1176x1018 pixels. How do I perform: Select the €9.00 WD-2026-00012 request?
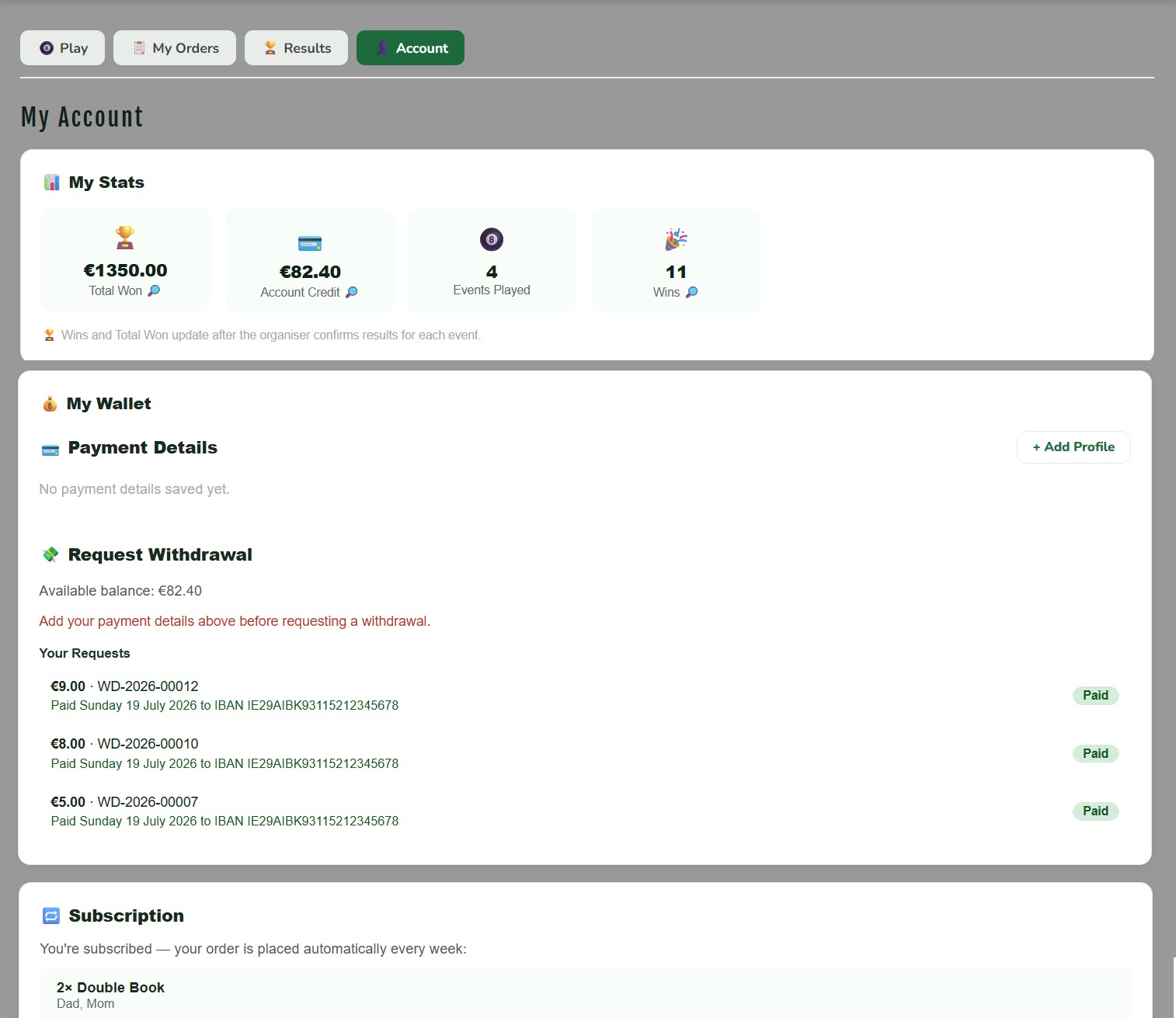(585, 696)
